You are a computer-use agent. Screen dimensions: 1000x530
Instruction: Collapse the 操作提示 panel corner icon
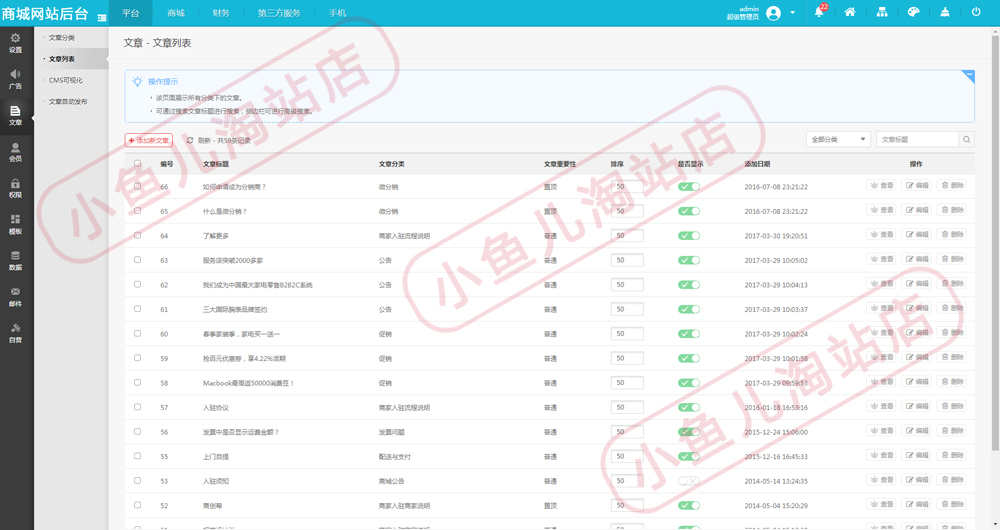click(x=968, y=76)
